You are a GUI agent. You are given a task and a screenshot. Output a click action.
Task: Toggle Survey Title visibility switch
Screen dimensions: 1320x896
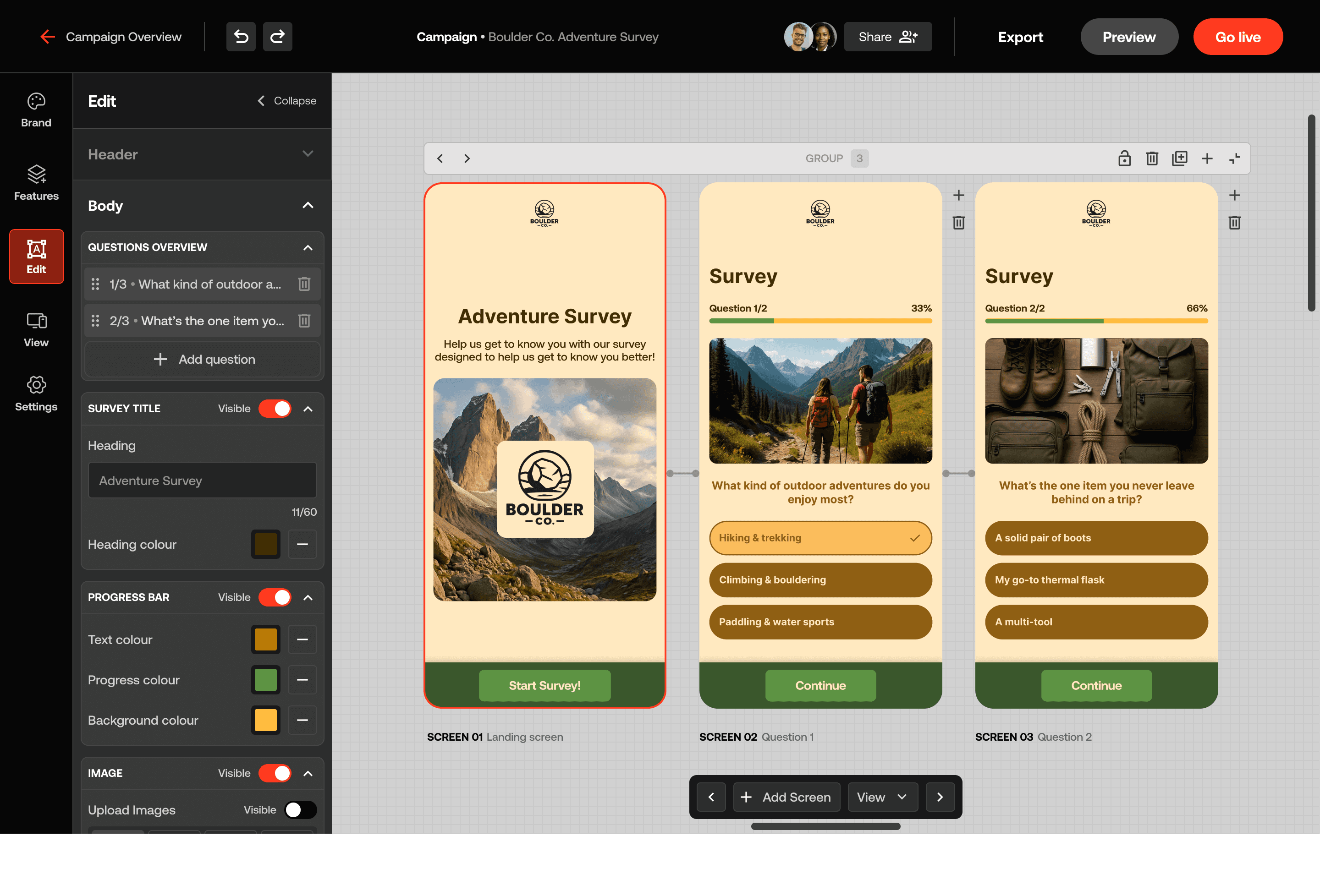point(275,408)
